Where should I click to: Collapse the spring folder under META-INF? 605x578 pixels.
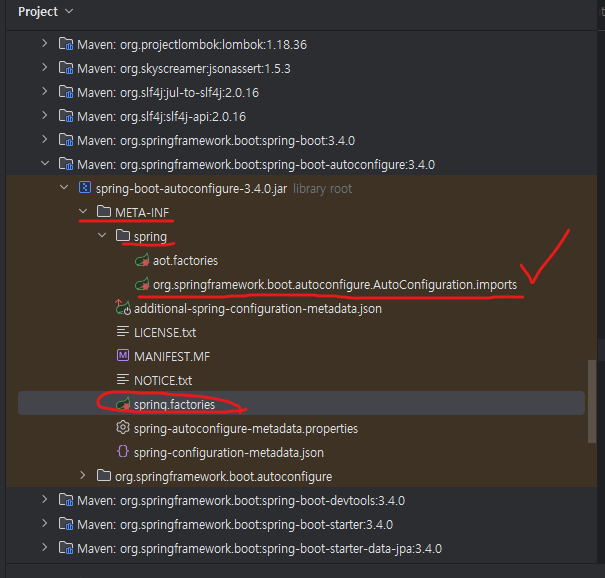tap(102, 235)
